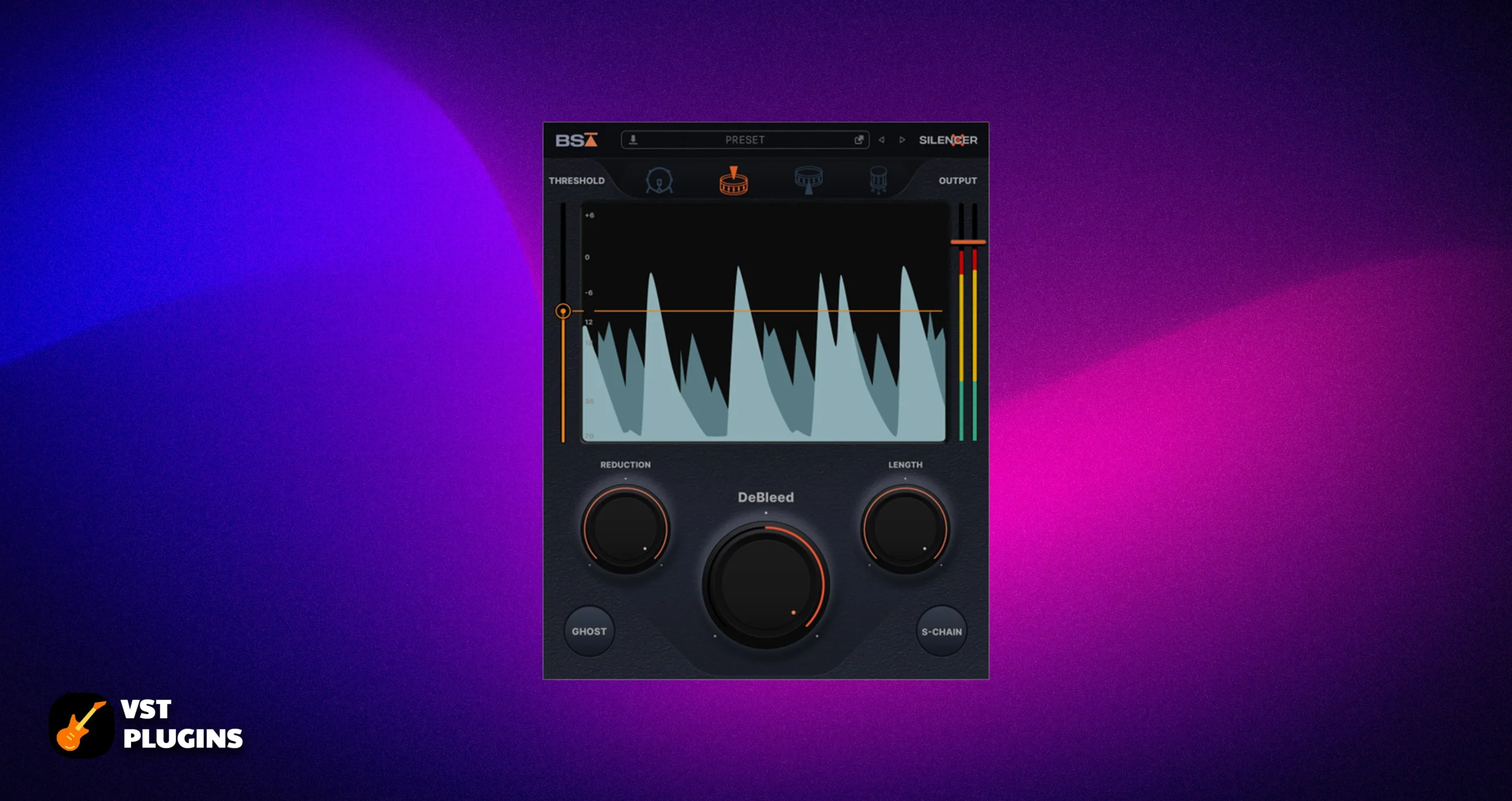The image size is (1512, 801).
Task: Click the LENGTH knob
Action: 905,529
